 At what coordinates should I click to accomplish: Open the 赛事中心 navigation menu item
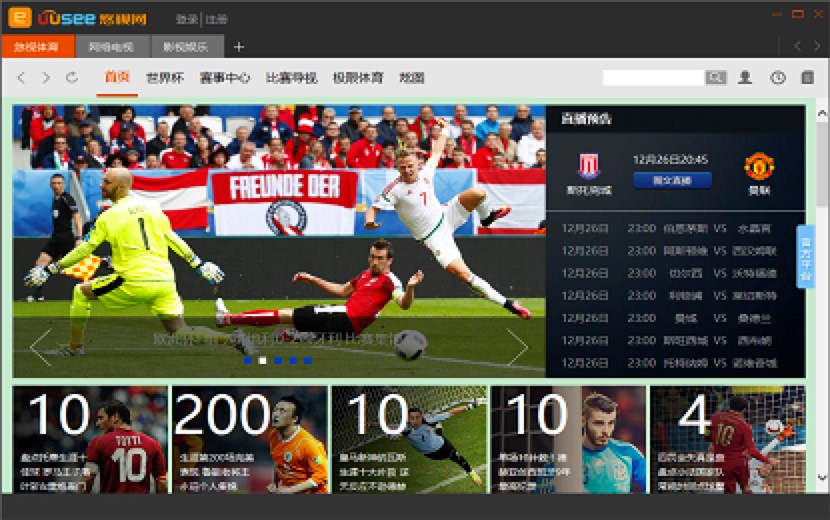coord(225,78)
